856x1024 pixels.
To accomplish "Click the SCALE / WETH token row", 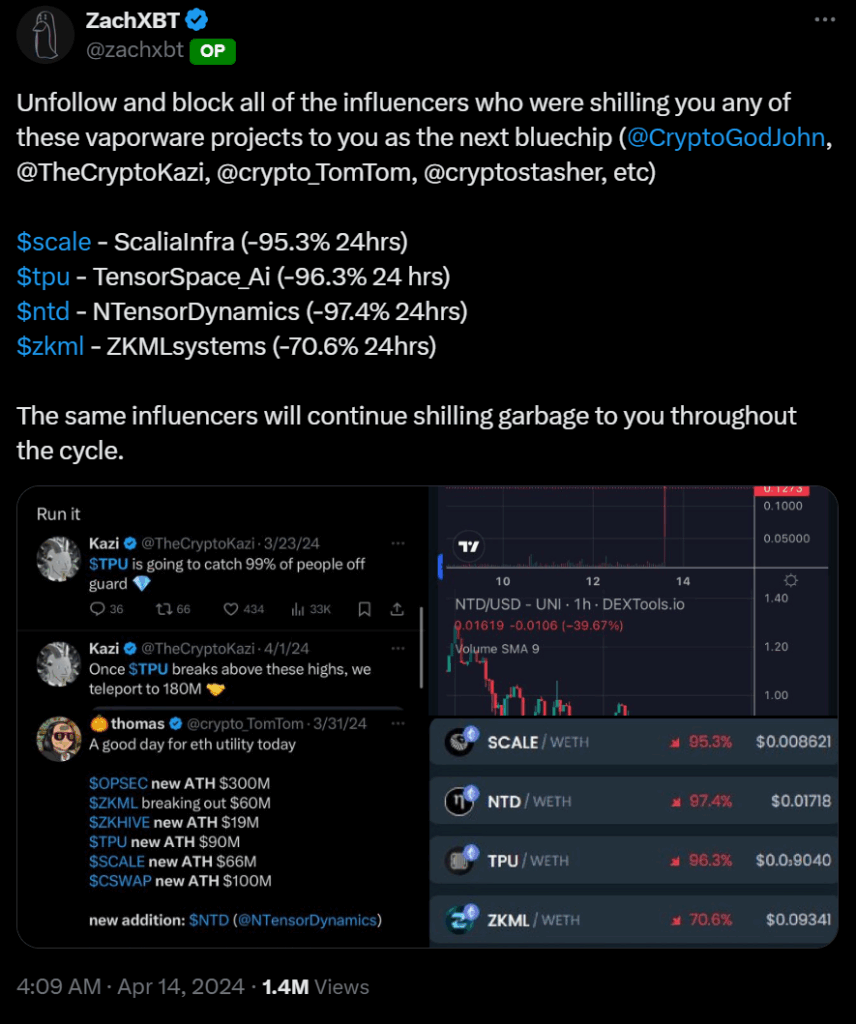I will (634, 742).
